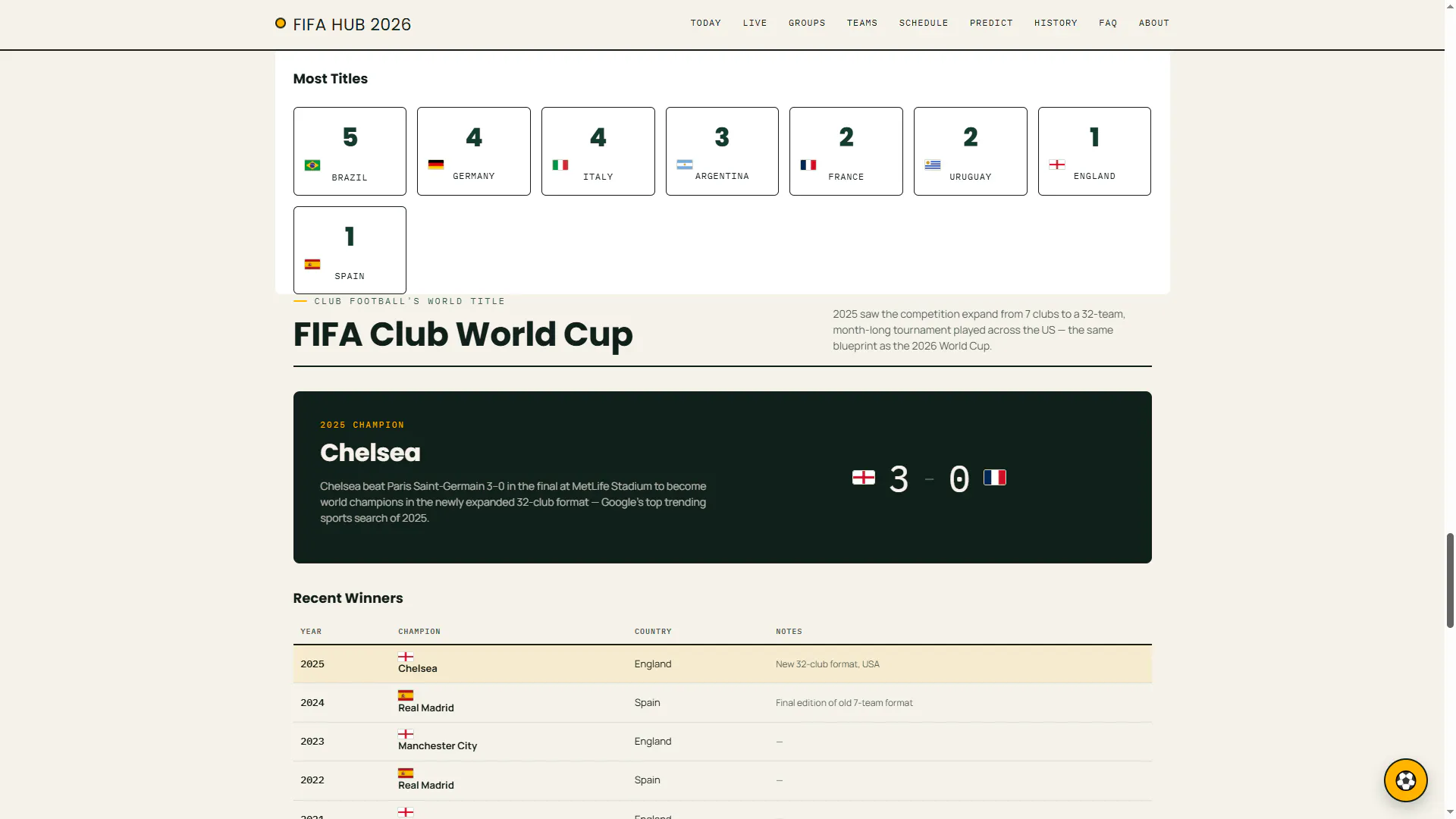Click the England flag in Most Titles
The image size is (1456, 819).
click(x=1057, y=165)
